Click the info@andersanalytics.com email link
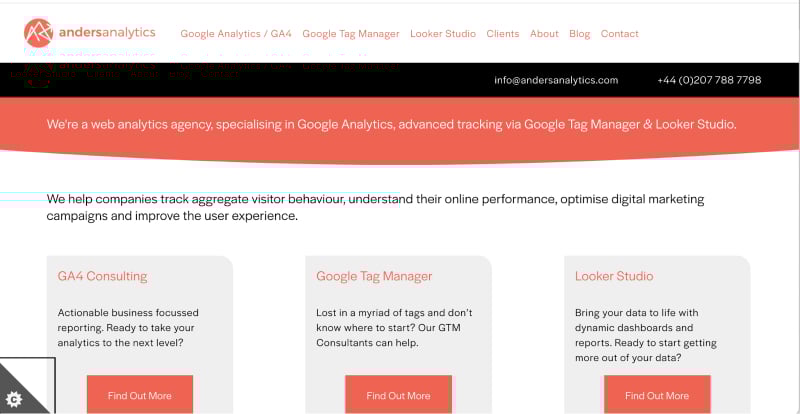 (x=556, y=80)
